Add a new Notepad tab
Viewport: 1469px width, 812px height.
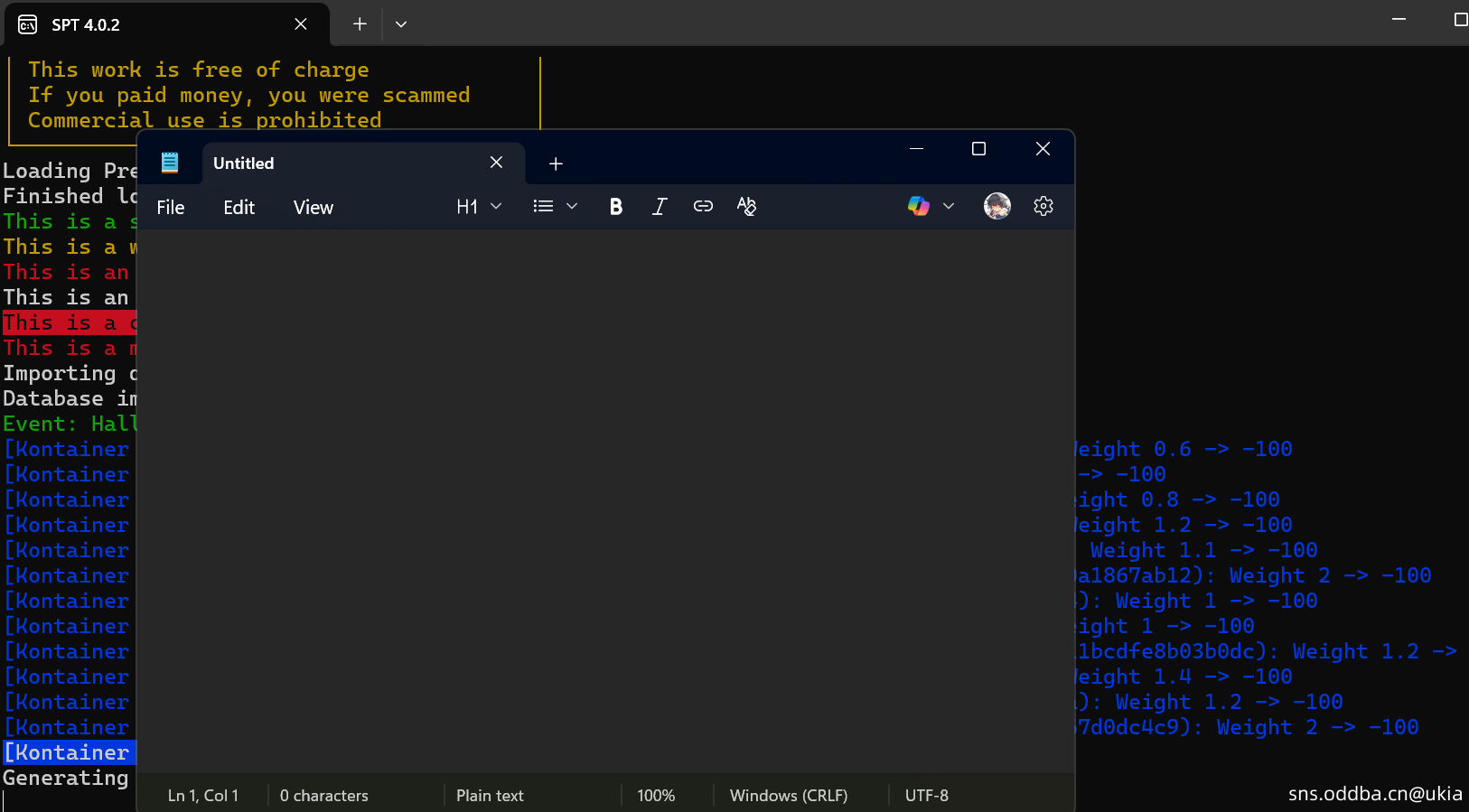click(556, 163)
